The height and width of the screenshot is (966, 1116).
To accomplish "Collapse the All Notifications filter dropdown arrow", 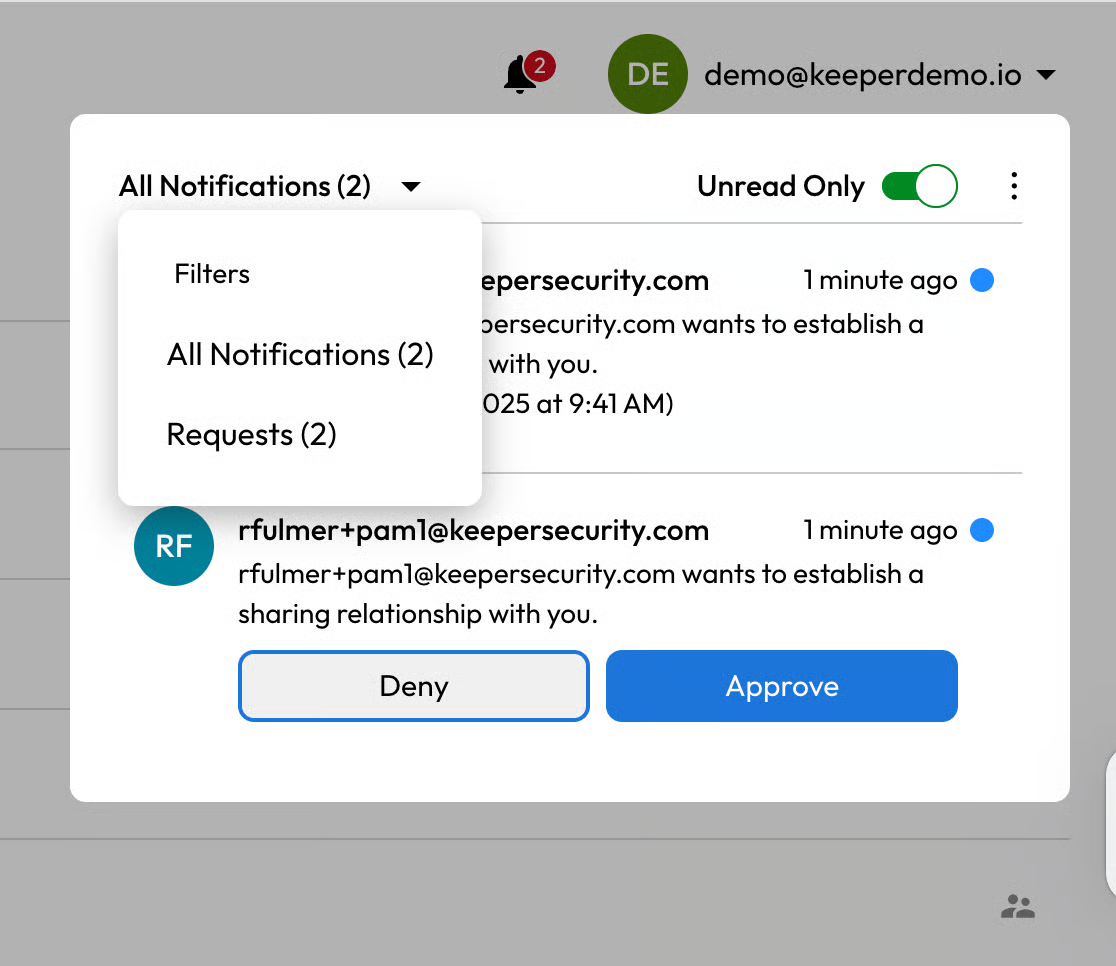I will (410, 187).
